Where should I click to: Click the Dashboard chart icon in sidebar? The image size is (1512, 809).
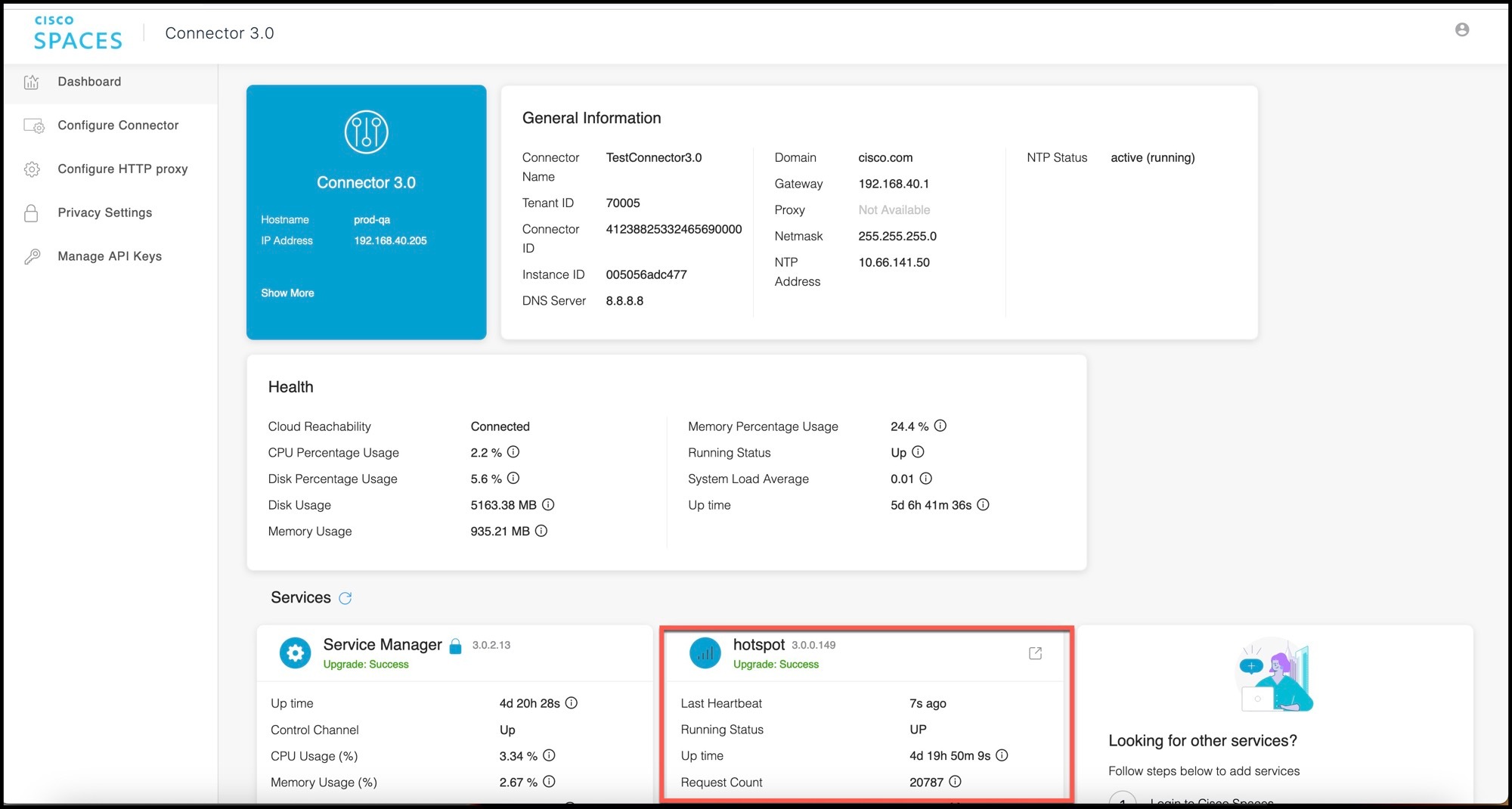coord(31,82)
